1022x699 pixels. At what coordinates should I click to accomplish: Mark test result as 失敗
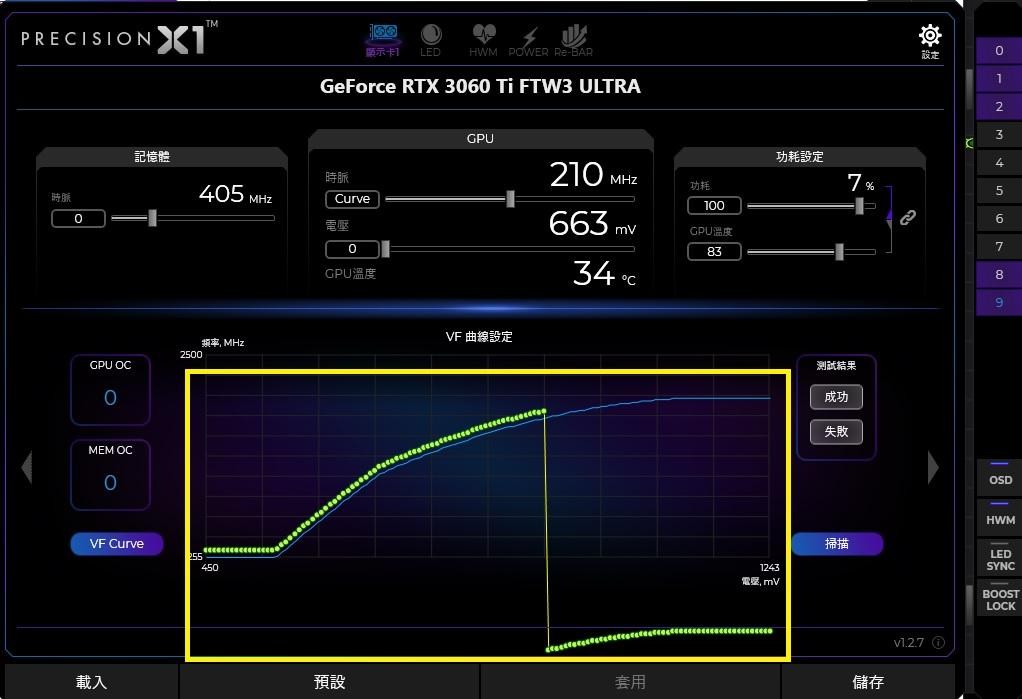click(x=836, y=432)
